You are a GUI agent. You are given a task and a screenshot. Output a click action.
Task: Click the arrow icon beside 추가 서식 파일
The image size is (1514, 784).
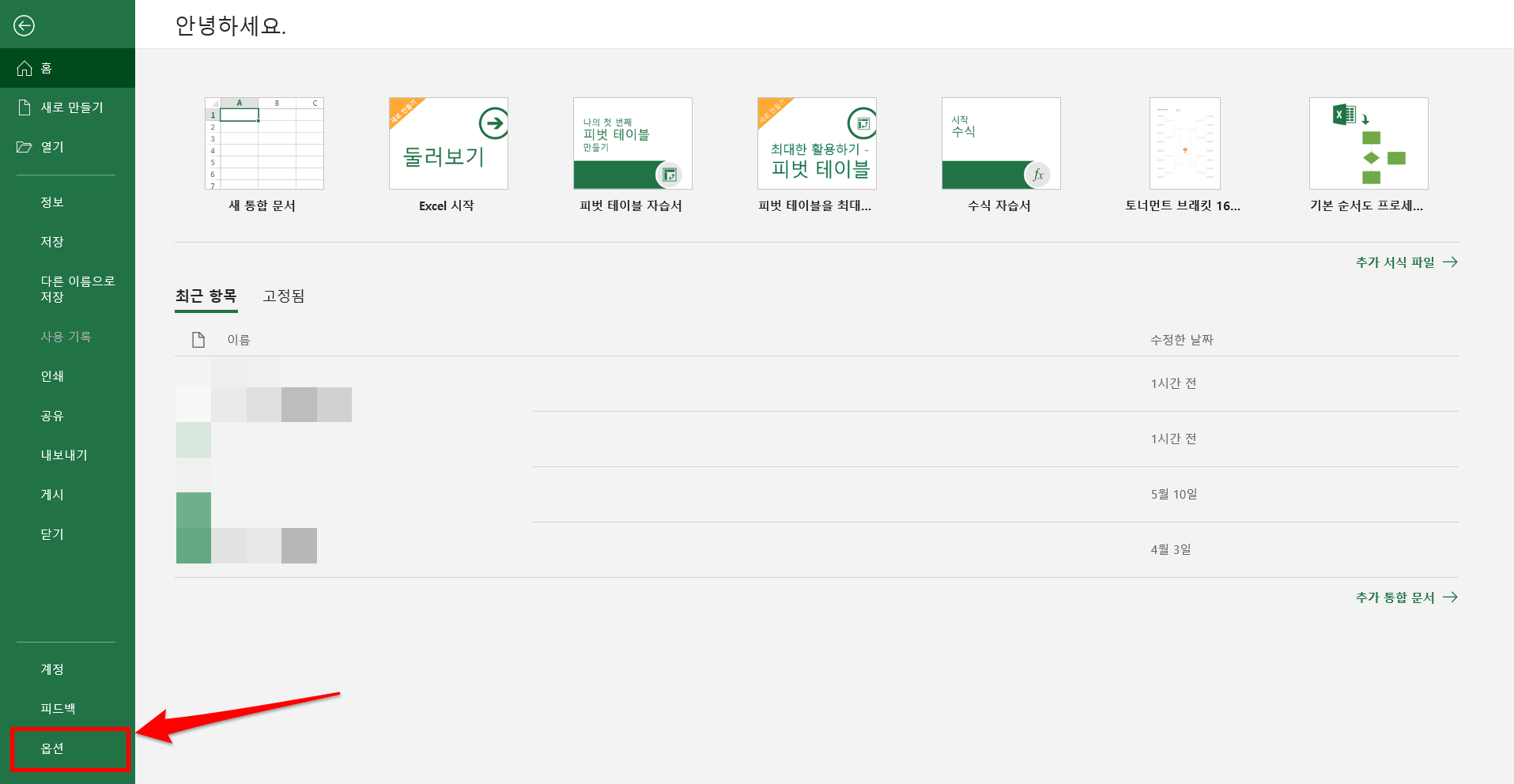pos(1450,262)
